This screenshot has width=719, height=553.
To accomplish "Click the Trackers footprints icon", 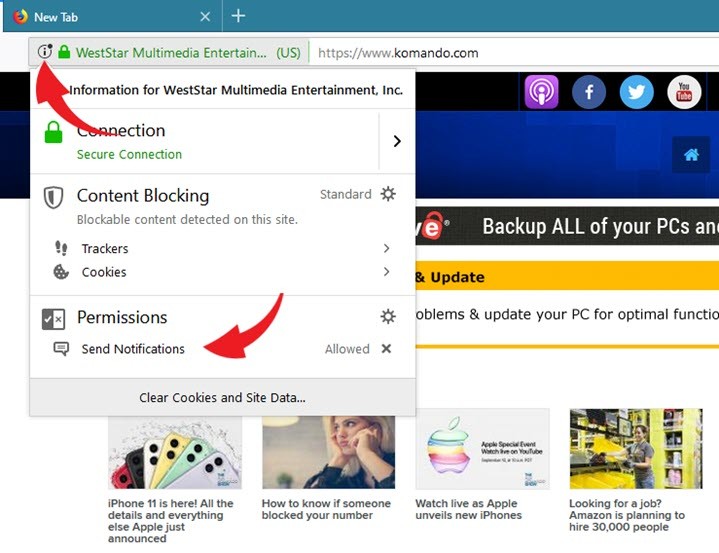I will [61, 248].
